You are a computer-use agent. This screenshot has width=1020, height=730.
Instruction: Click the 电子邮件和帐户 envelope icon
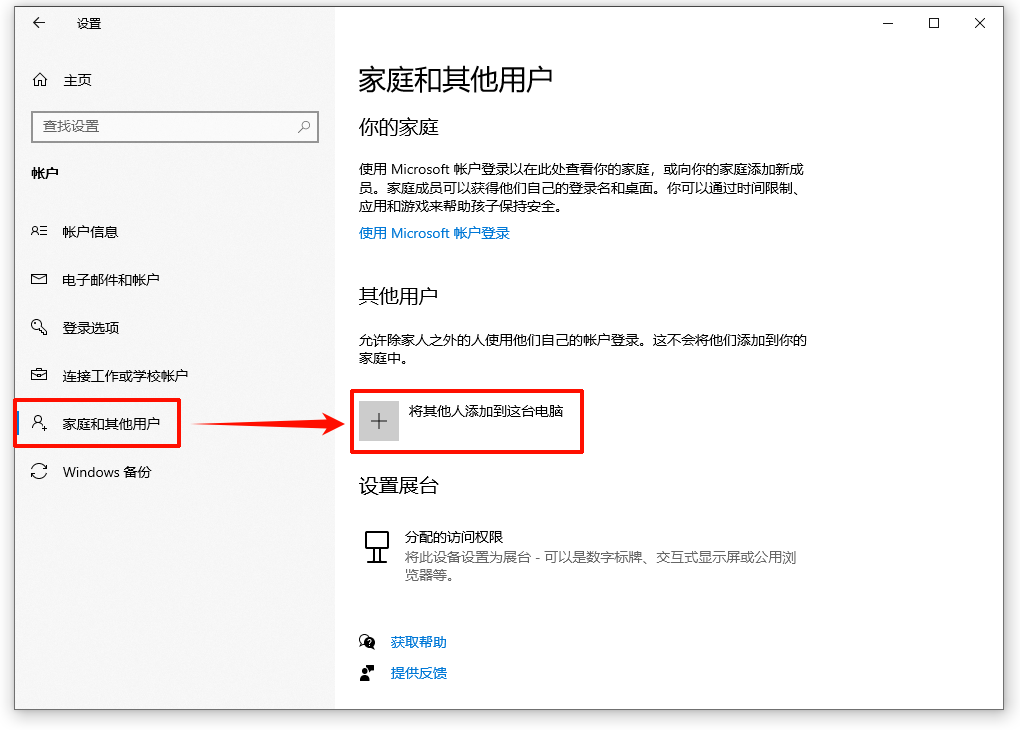point(38,279)
